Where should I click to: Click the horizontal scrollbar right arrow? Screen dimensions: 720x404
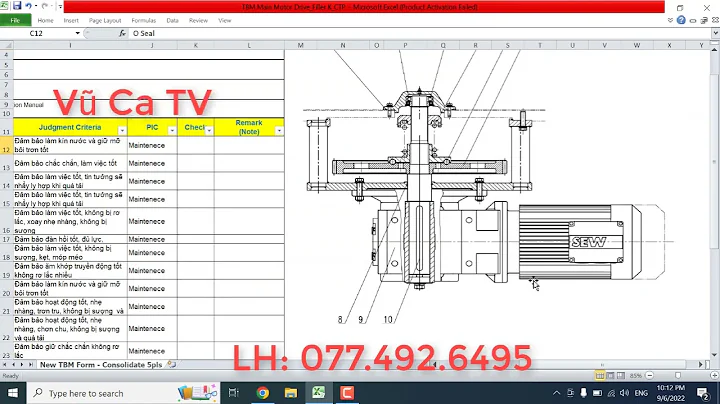click(701, 365)
